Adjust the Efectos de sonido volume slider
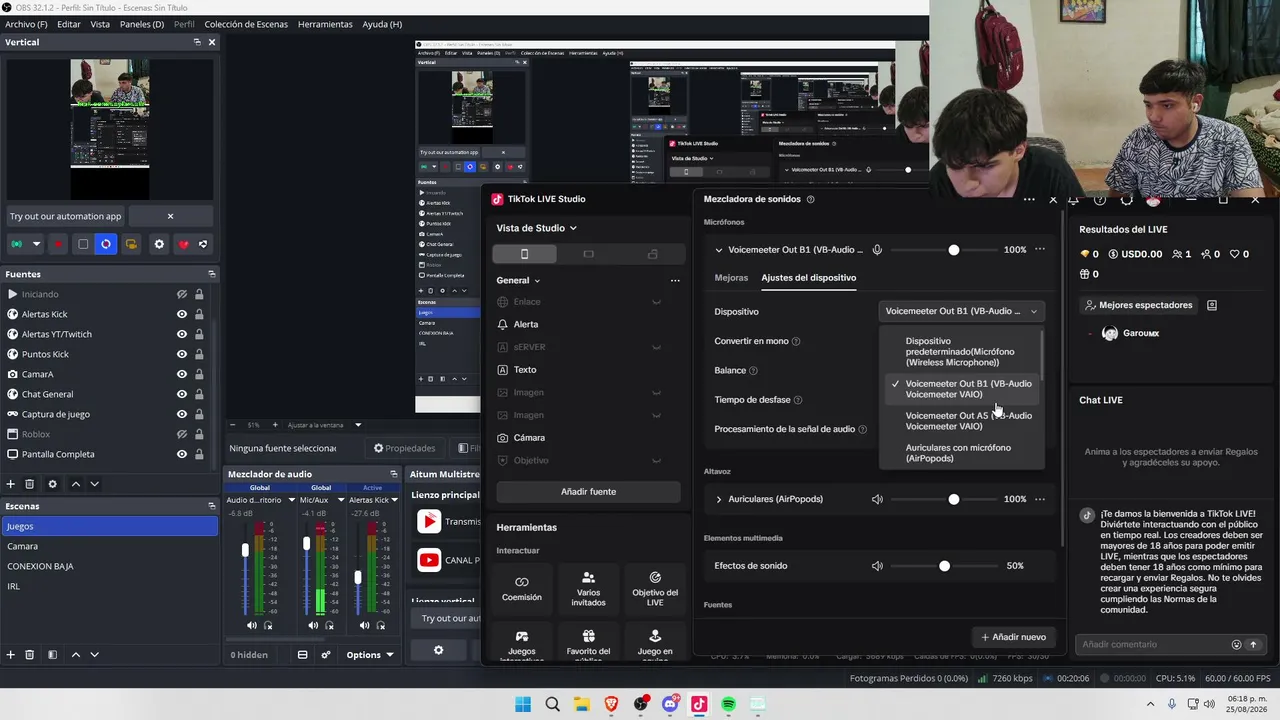 pyautogui.click(x=944, y=566)
